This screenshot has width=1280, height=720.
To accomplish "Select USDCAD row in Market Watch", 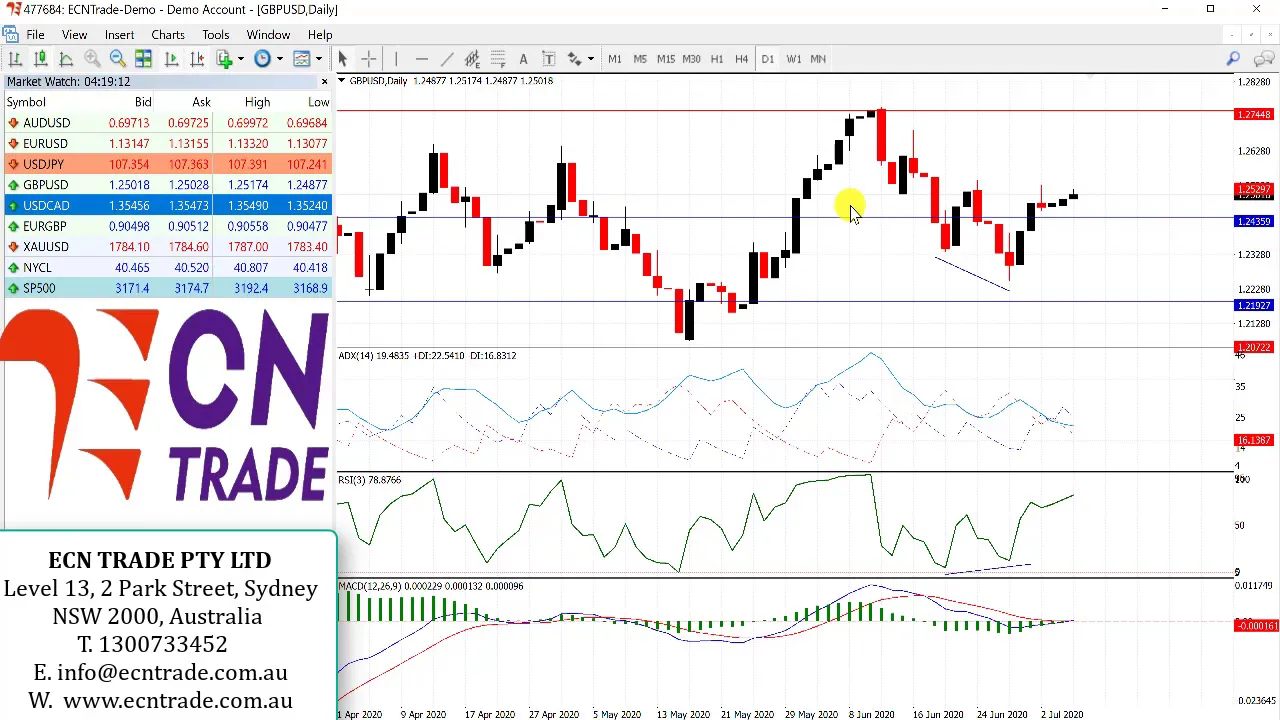I will pos(167,206).
